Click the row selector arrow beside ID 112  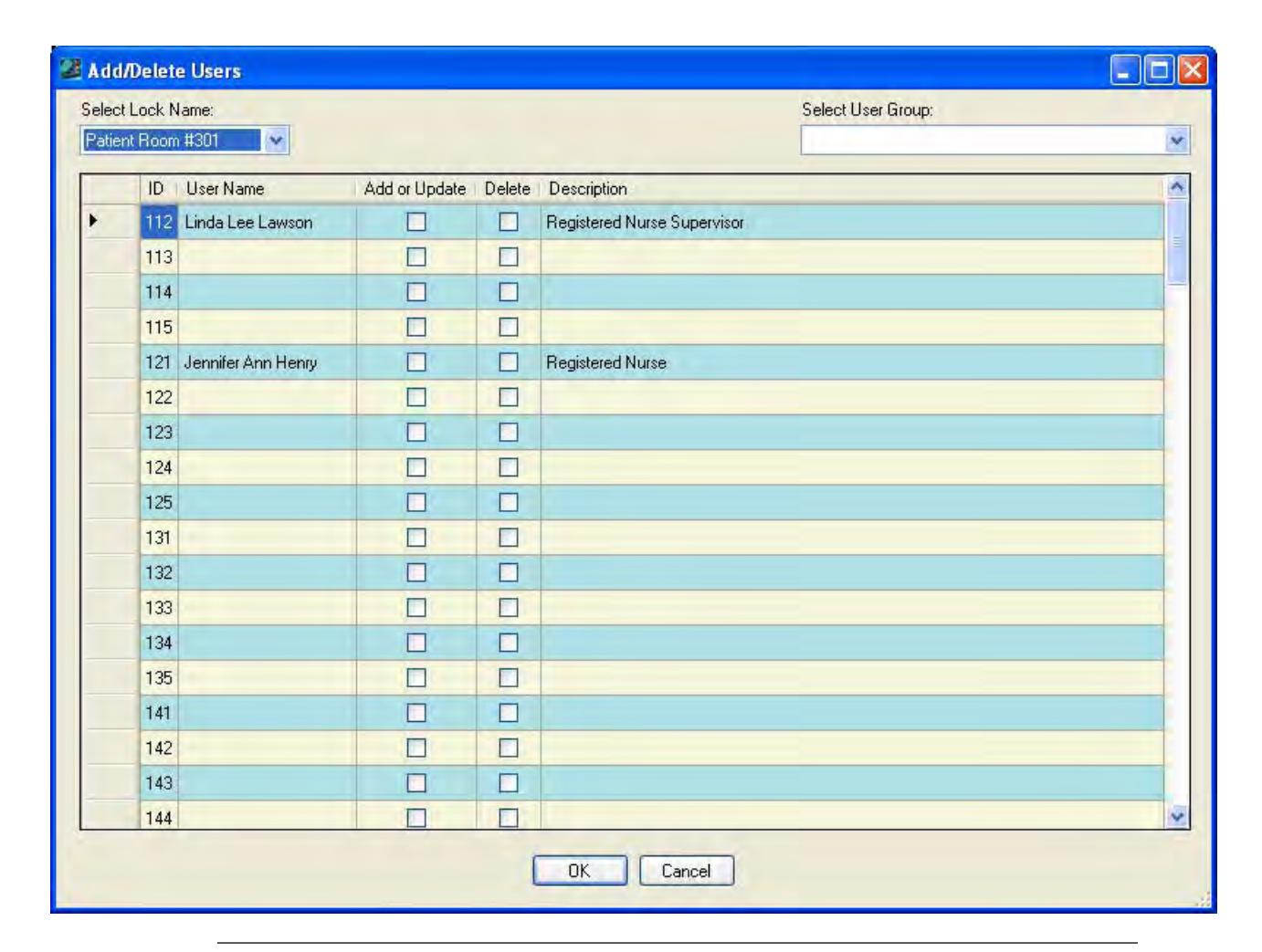(94, 222)
